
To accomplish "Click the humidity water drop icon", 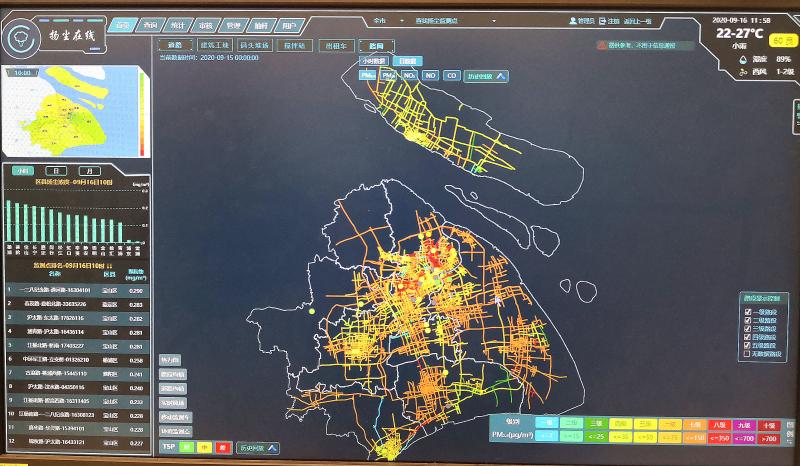I will [x=742, y=59].
